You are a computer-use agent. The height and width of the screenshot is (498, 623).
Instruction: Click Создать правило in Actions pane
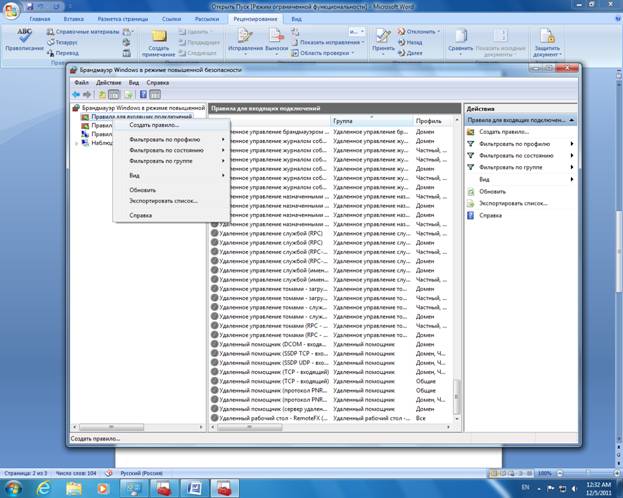click(x=504, y=132)
